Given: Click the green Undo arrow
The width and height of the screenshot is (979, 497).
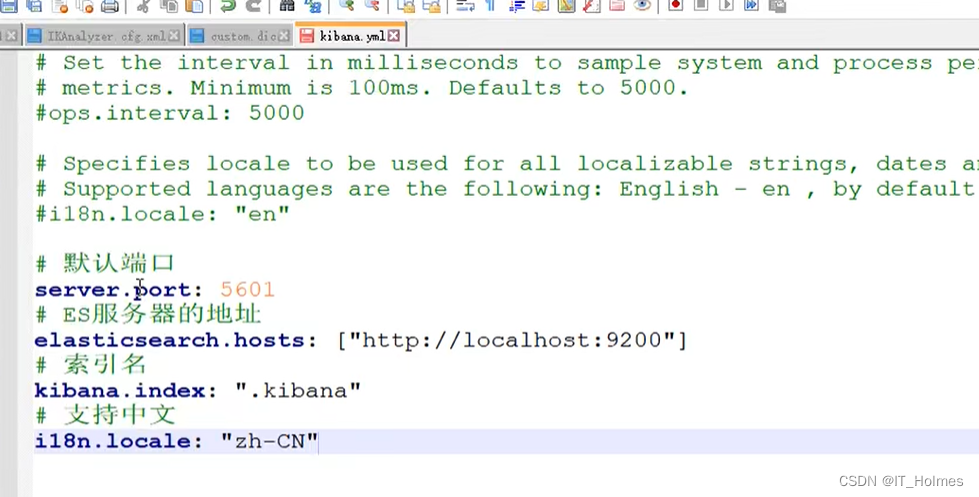Looking at the screenshot, I should pyautogui.click(x=228, y=6).
